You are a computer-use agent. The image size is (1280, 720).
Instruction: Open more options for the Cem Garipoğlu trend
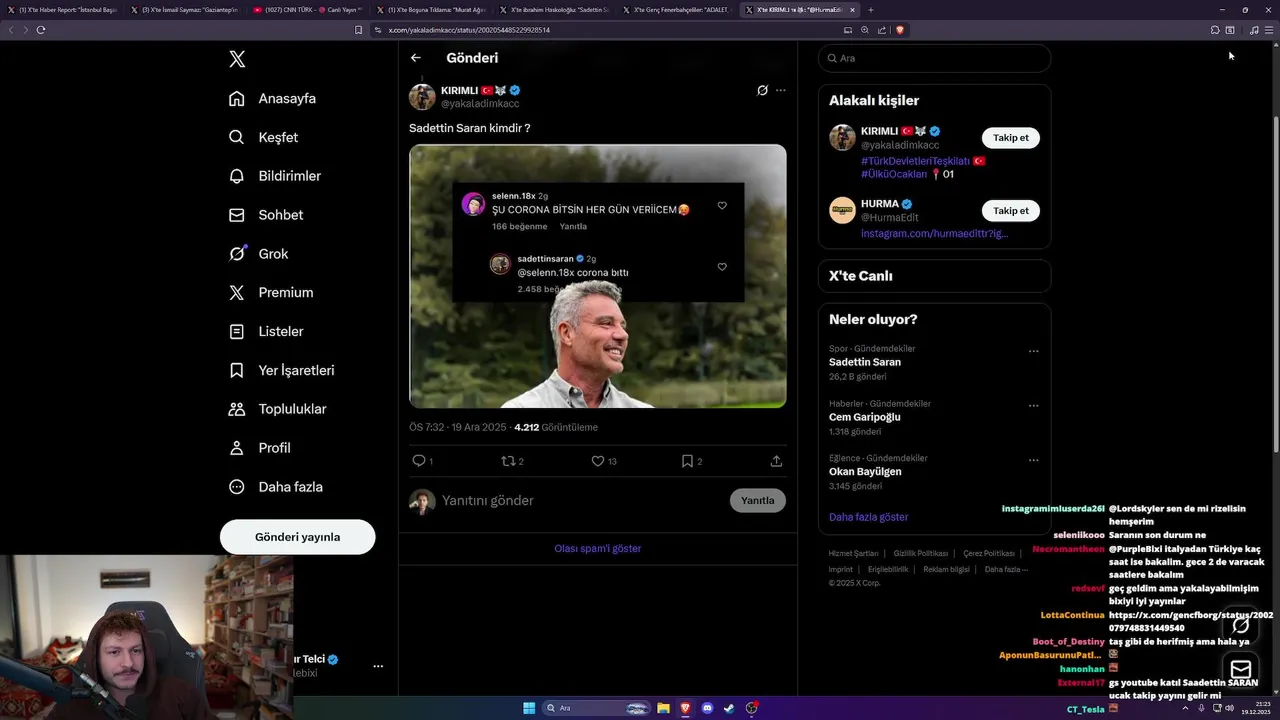tap(1034, 406)
